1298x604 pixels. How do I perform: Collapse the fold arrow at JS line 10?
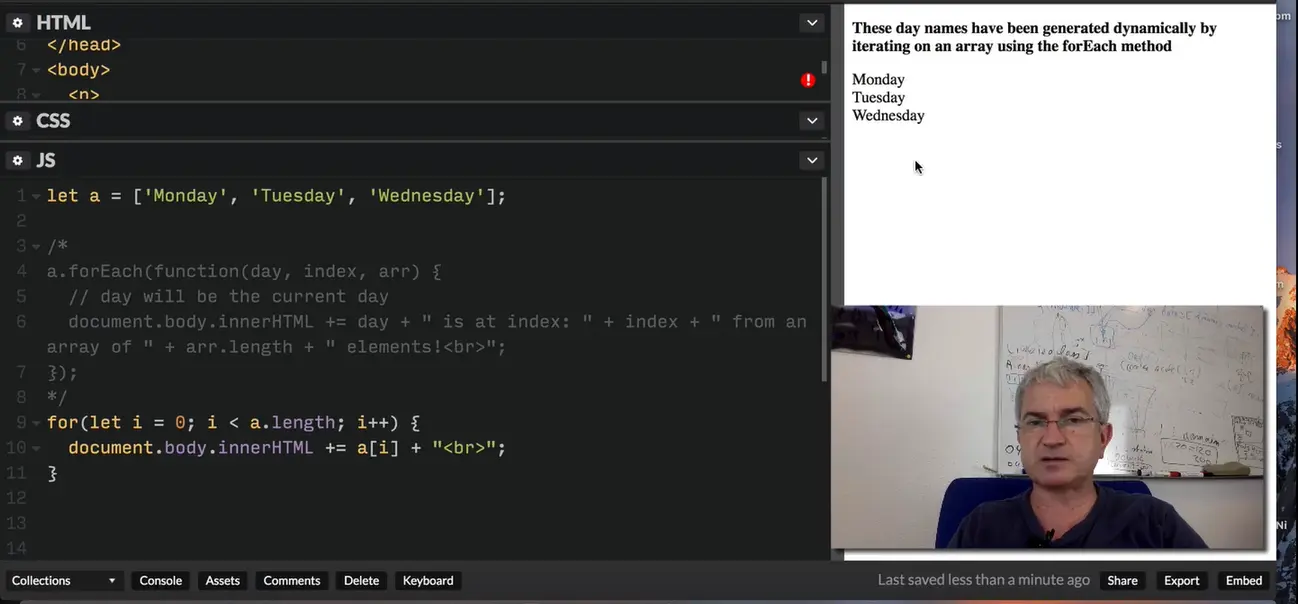pos(37,449)
